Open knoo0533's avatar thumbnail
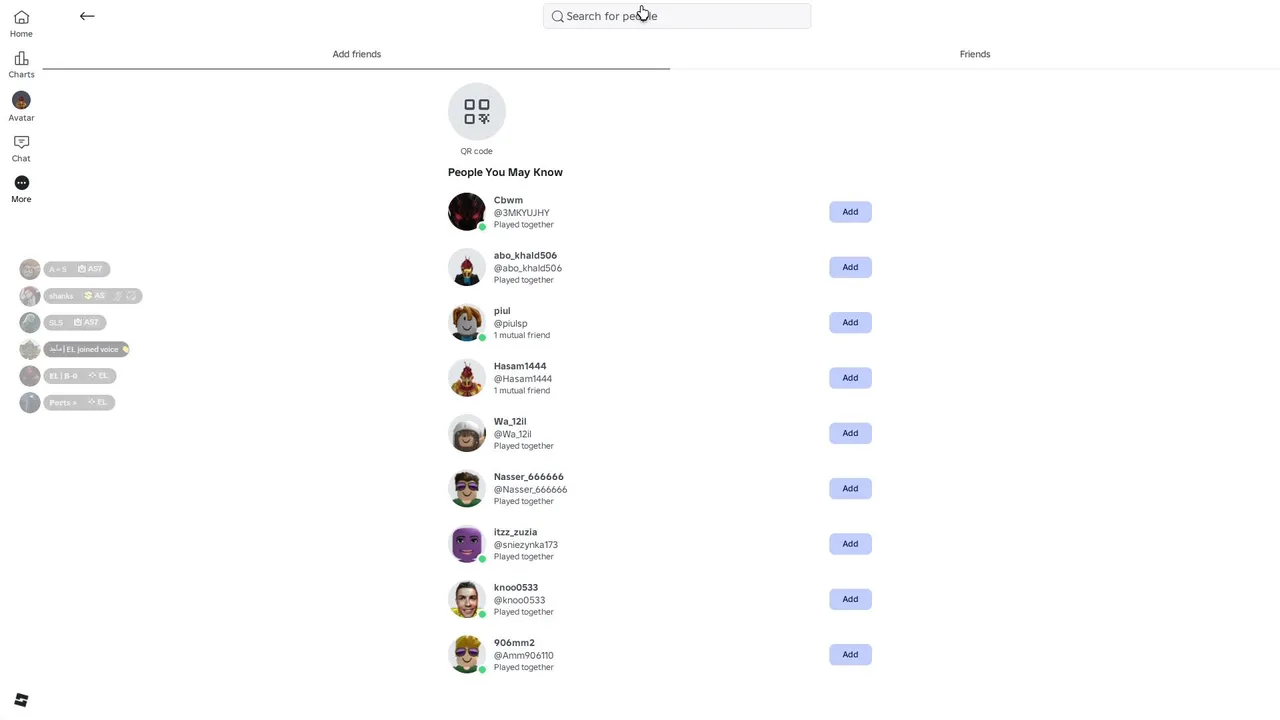Image resolution: width=1280 pixels, height=720 pixels. (x=467, y=599)
